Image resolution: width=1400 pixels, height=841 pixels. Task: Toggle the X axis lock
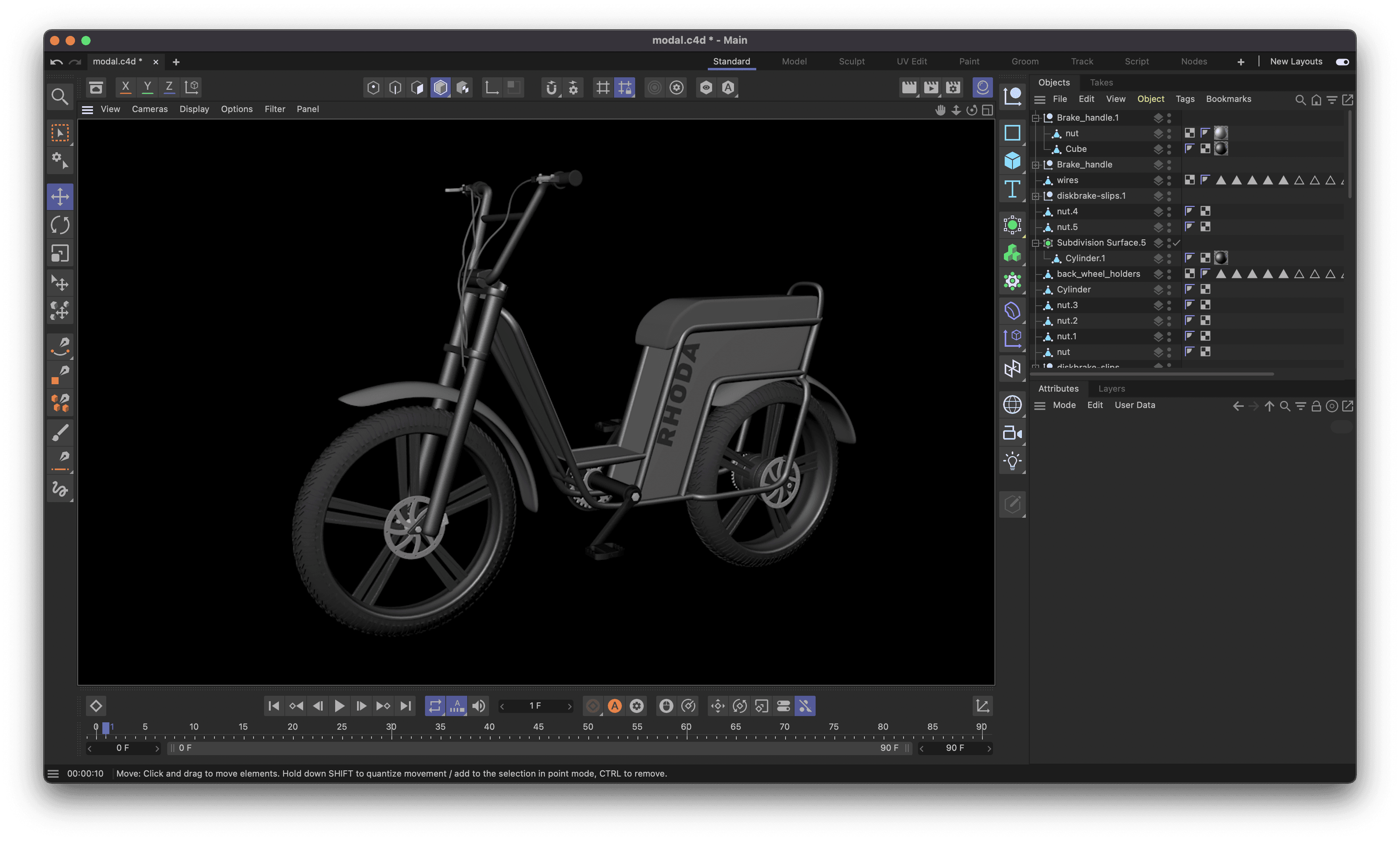125,87
